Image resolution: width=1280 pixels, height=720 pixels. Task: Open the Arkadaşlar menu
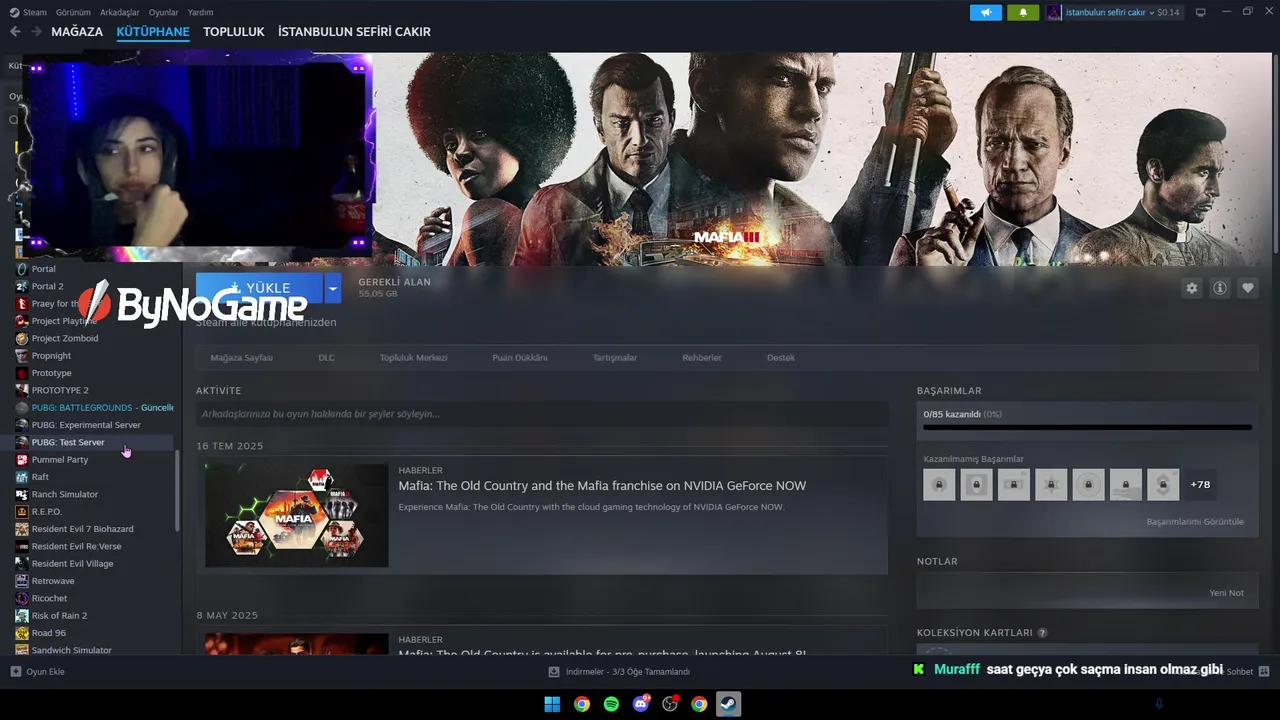(120, 12)
